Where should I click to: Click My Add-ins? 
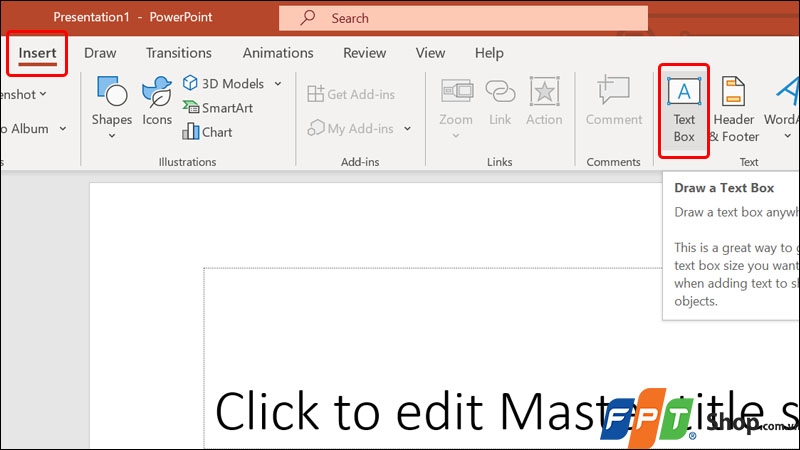tap(351, 129)
